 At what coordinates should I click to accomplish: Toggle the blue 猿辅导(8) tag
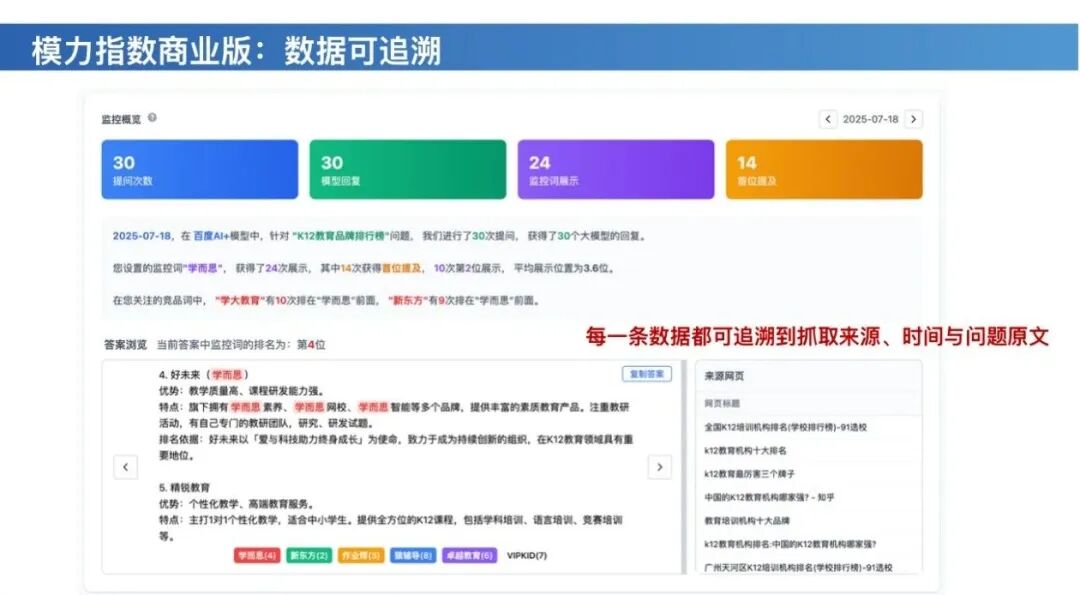tap(413, 555)
